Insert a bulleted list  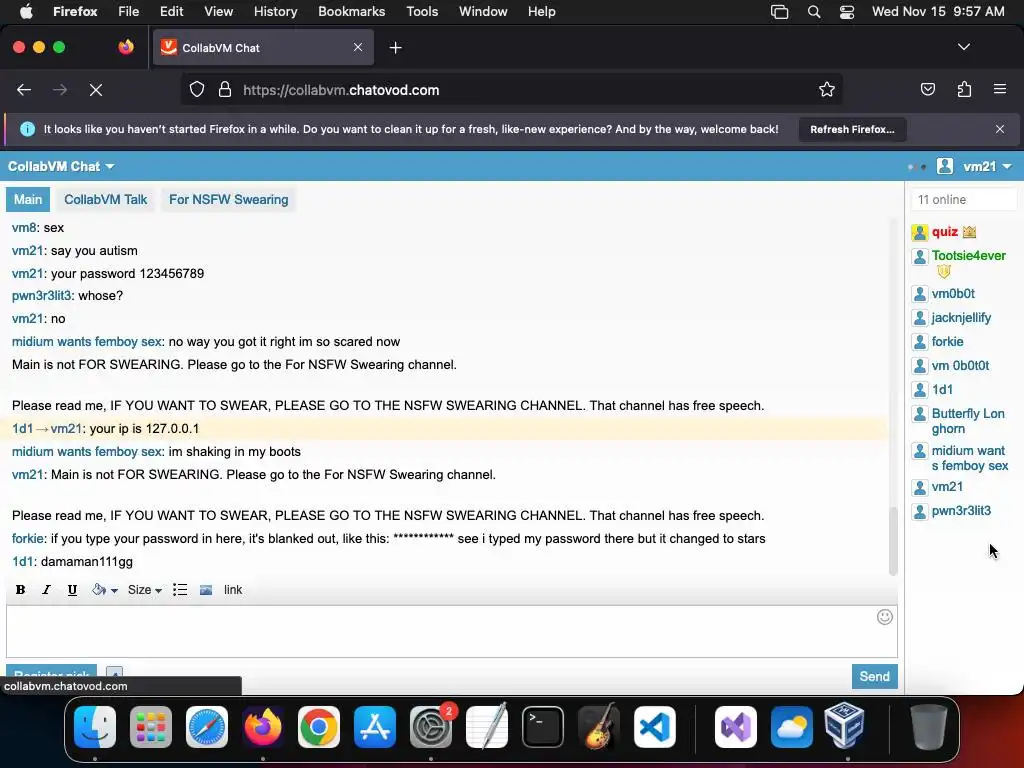[180, 590]
